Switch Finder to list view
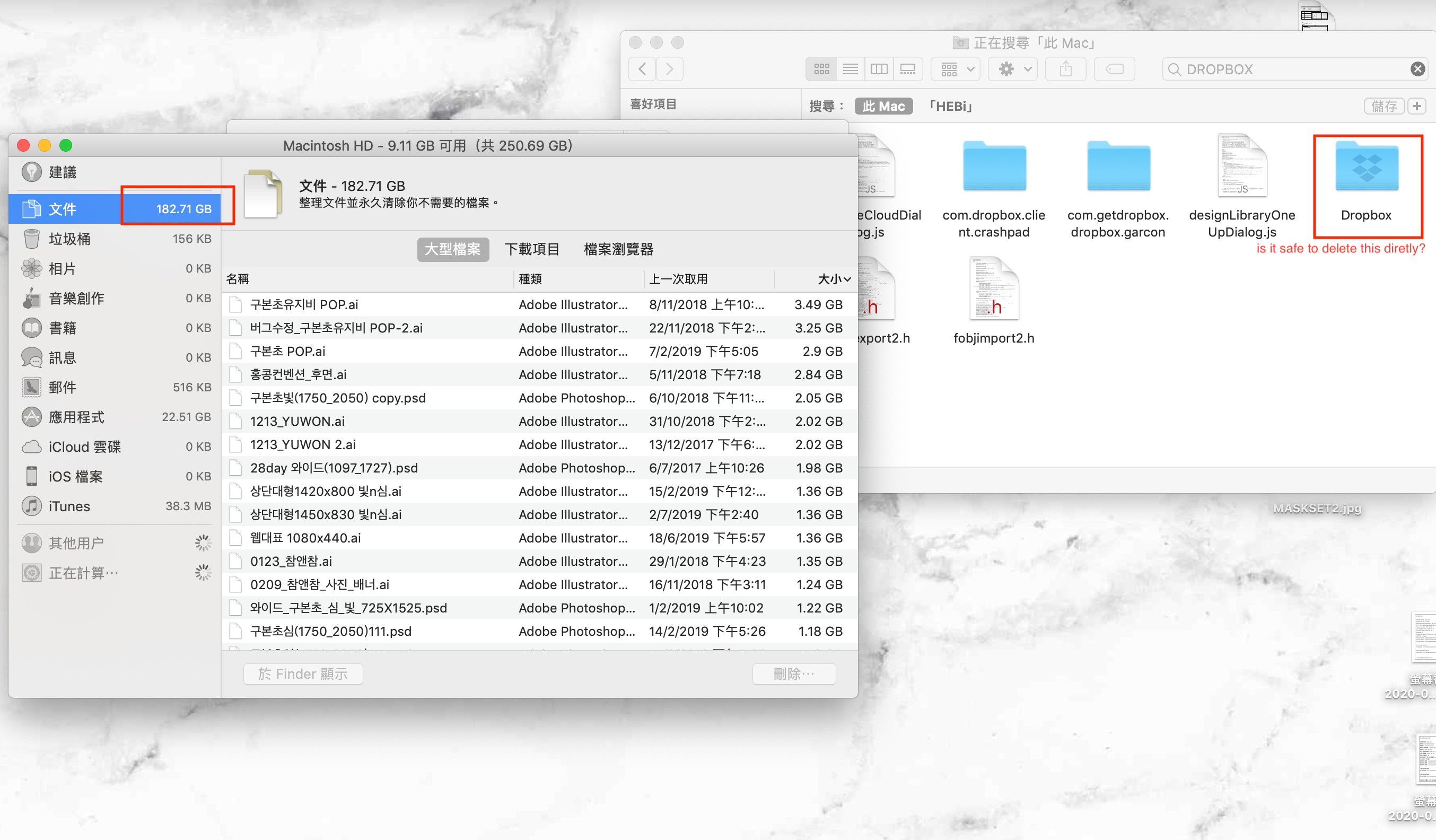 coord(850,69)
